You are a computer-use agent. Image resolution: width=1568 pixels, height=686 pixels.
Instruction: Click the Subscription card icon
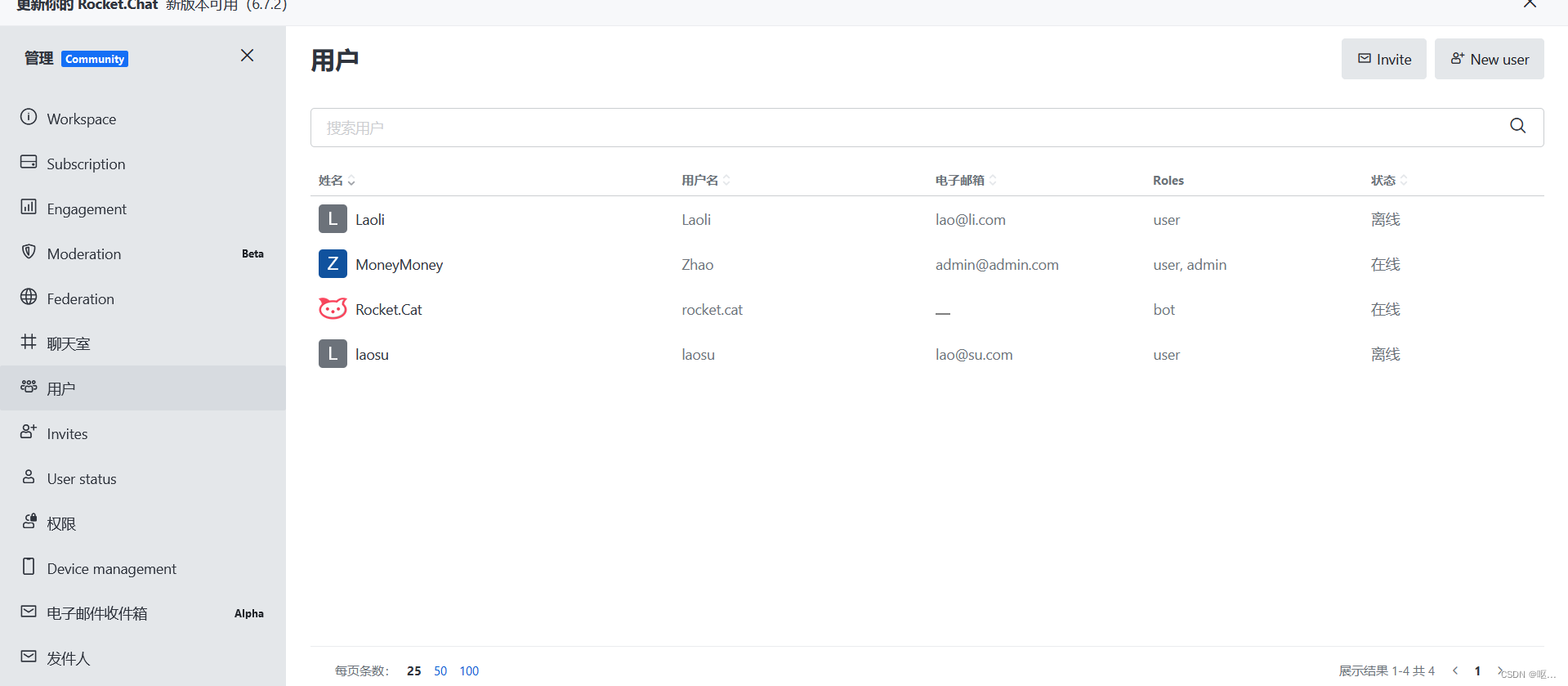tap(29, 162)
